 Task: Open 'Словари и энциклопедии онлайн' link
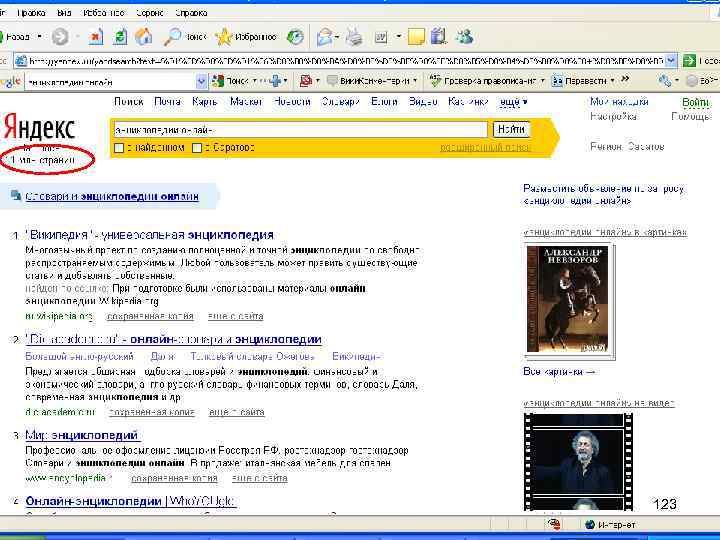pos(112,197)
